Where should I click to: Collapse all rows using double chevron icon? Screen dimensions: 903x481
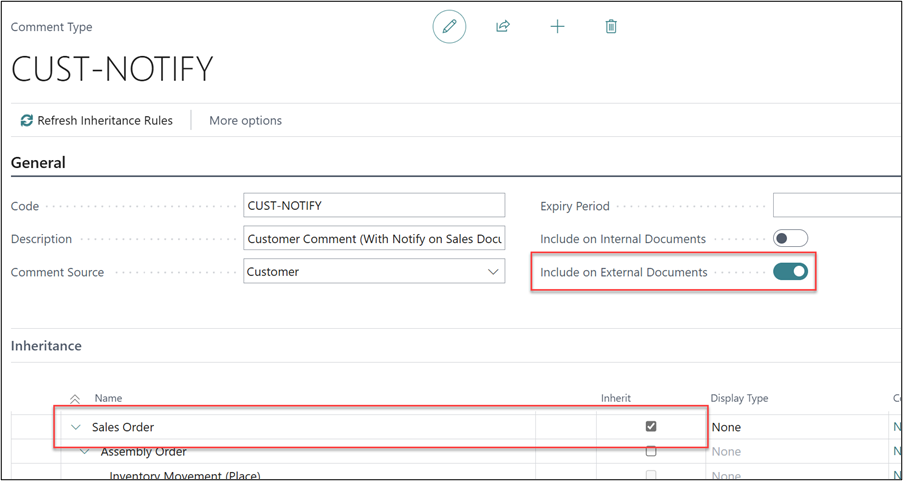pyautogui.click(x=74, y=399)
